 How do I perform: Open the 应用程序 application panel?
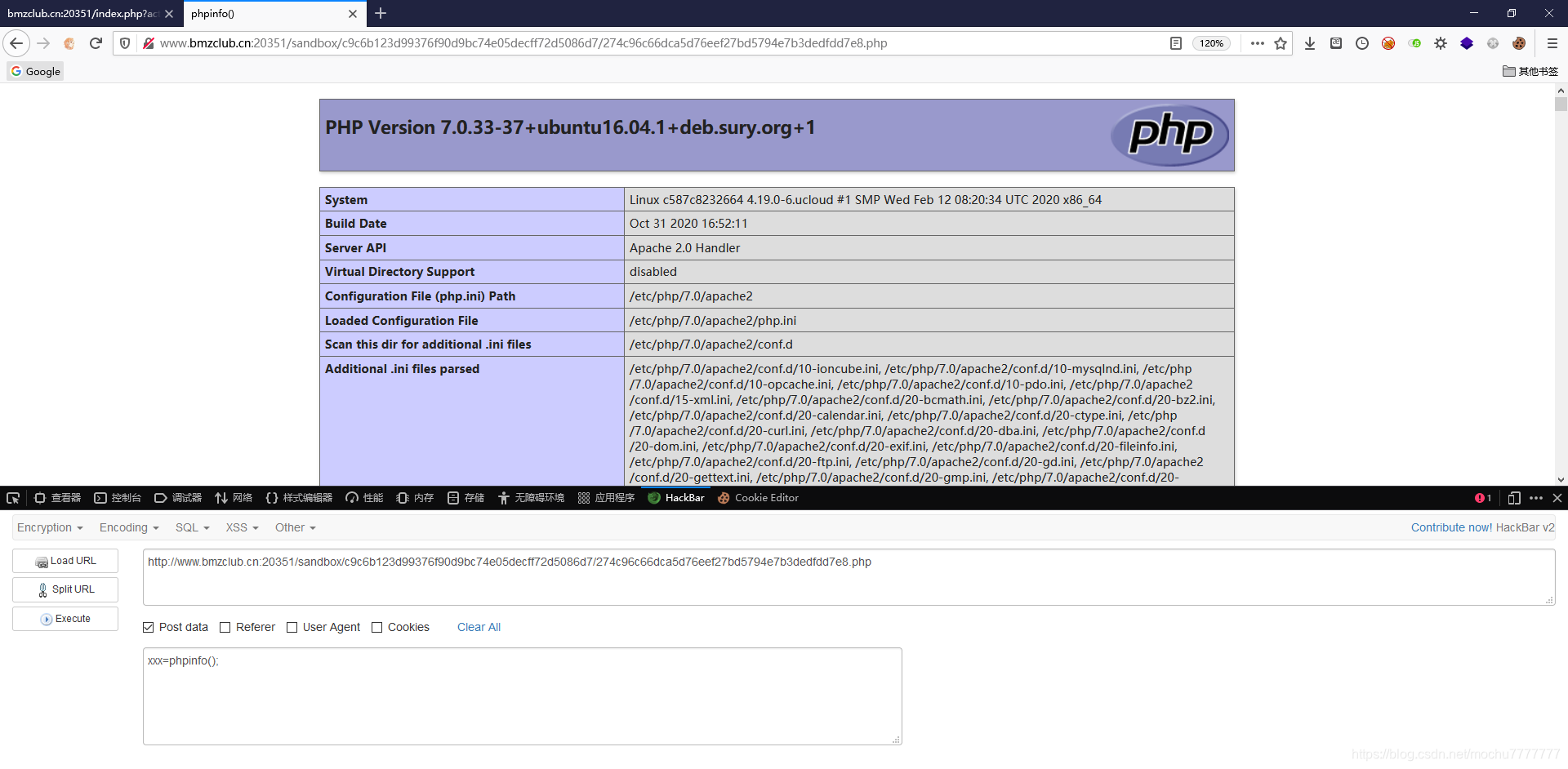click(x=606, y=498)
